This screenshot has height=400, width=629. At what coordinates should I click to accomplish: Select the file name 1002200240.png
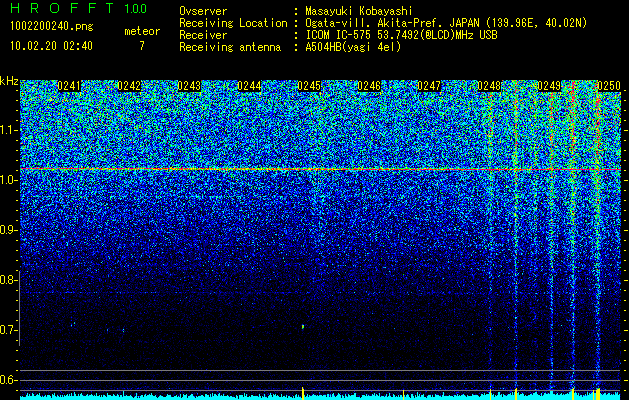[52, 26]
